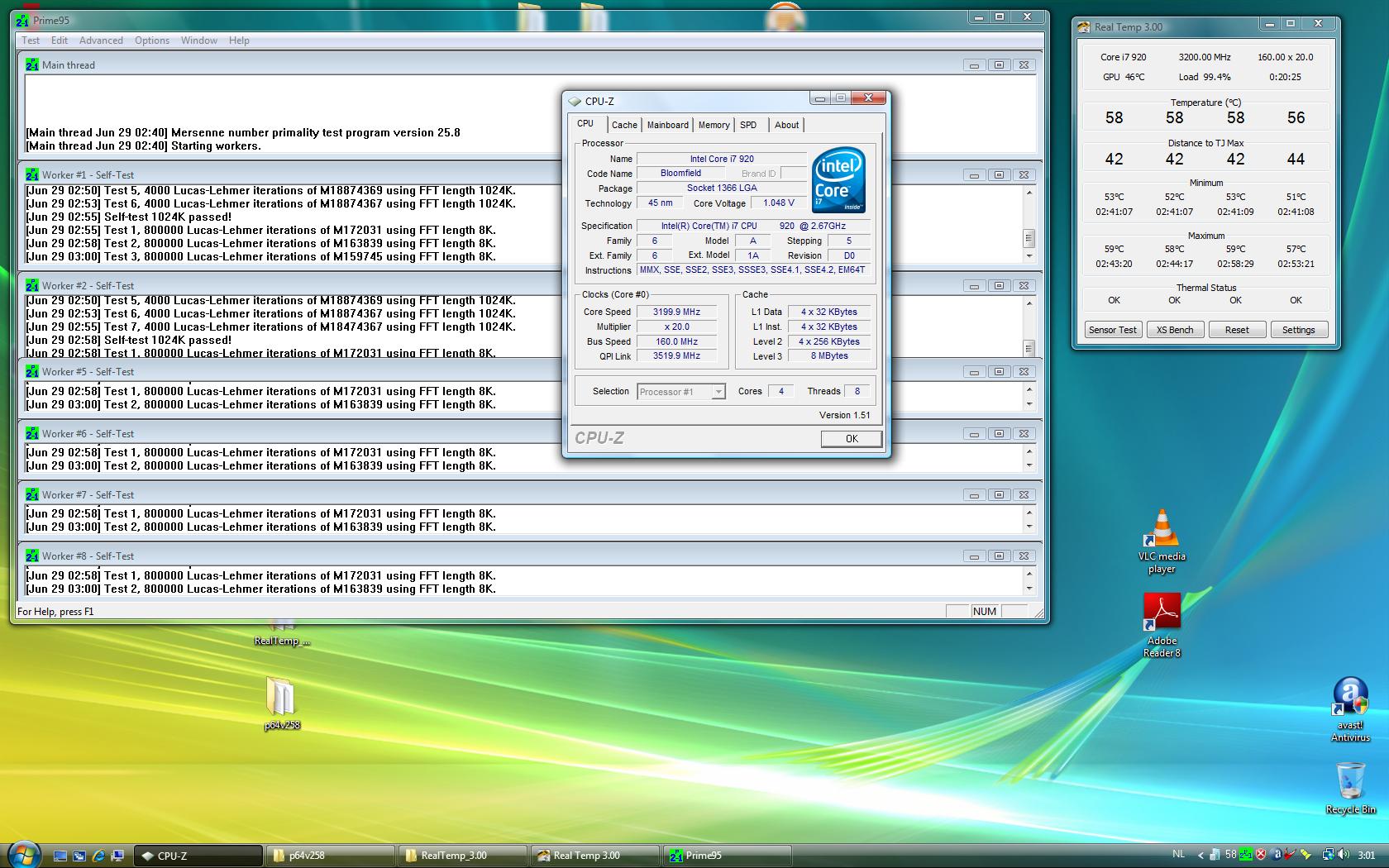Click the Main thread window icon
Viewport: 1389px width, 868px height.
click(x=32, y=64)
